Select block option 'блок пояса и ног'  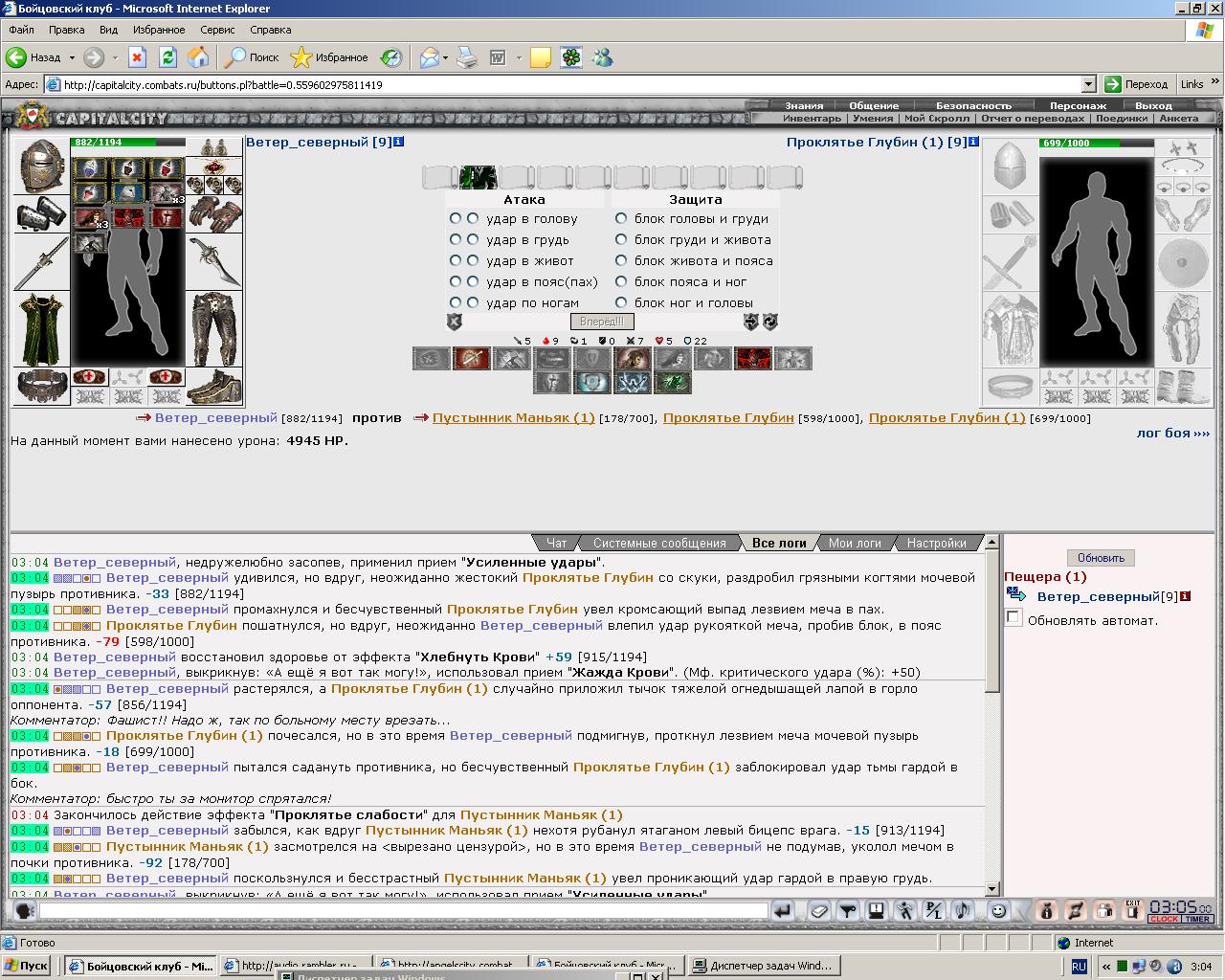point(621,281)
